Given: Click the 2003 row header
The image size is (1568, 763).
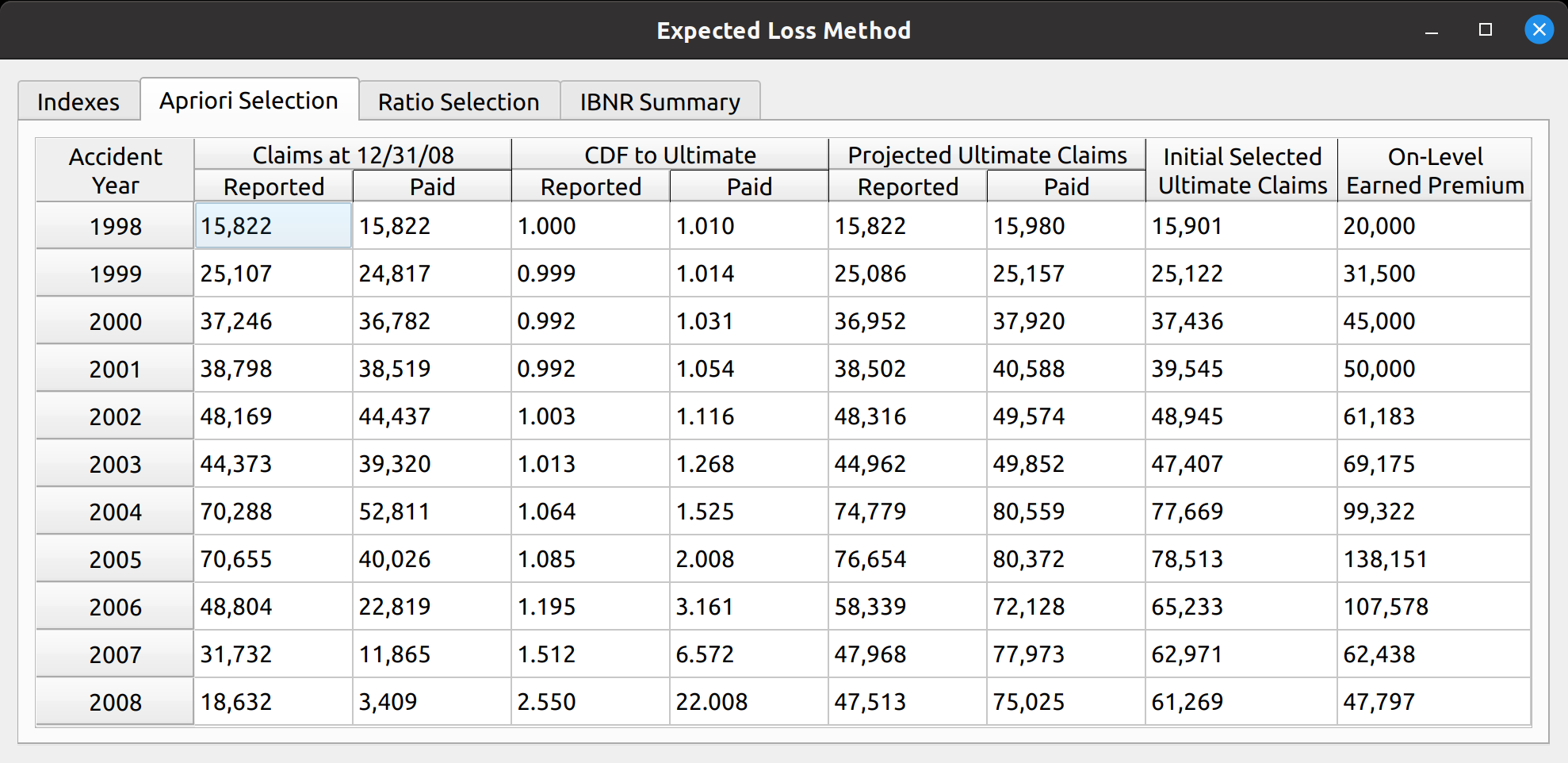Looking at the screenshot, I should [x=115, y=464].
